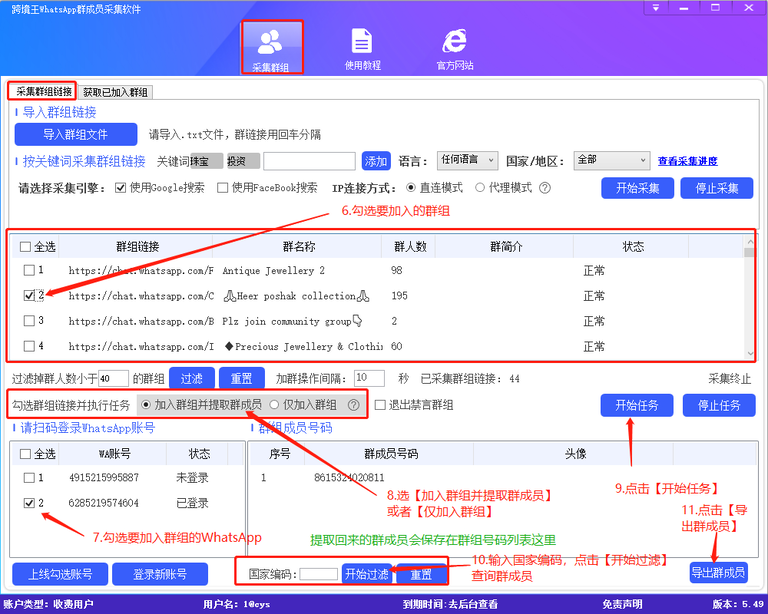Open the 官方网站 browser icon
768x614 pixels.
click(455, 48)
